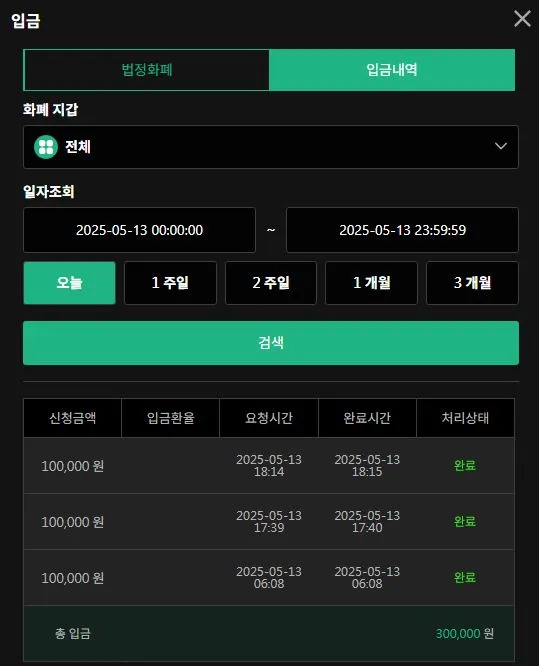The width and height of the screenshot is (539, 666).
Task: Select the 입금내역 tab
Action: 392,70
